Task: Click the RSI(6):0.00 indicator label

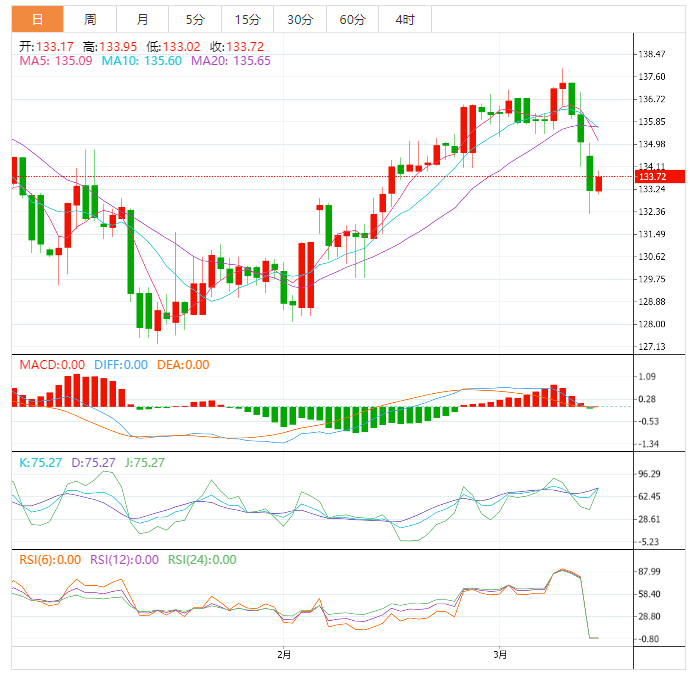Action: 50,560
